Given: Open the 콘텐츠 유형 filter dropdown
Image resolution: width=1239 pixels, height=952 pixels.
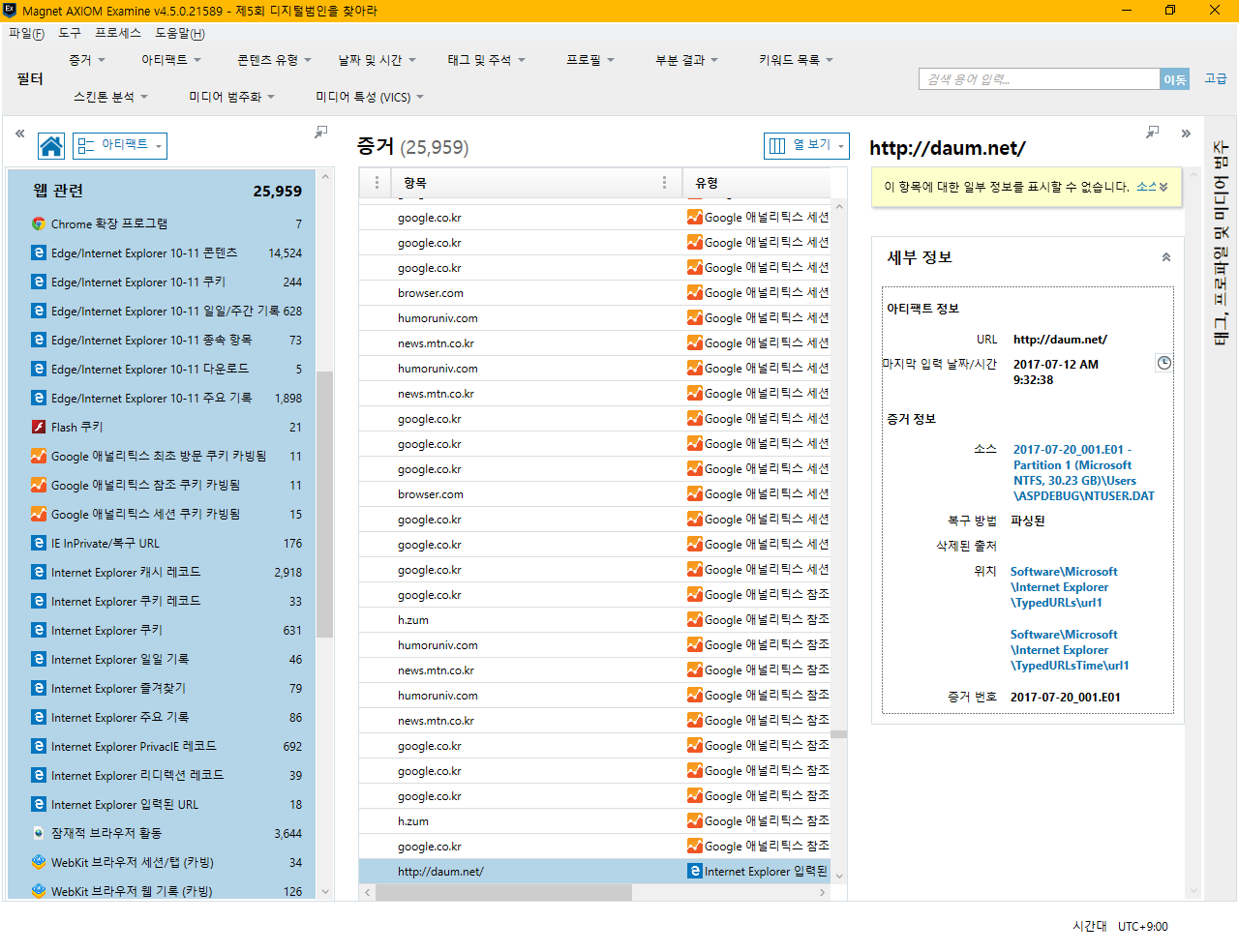Looking at the screenshot, I should point(274,60).
